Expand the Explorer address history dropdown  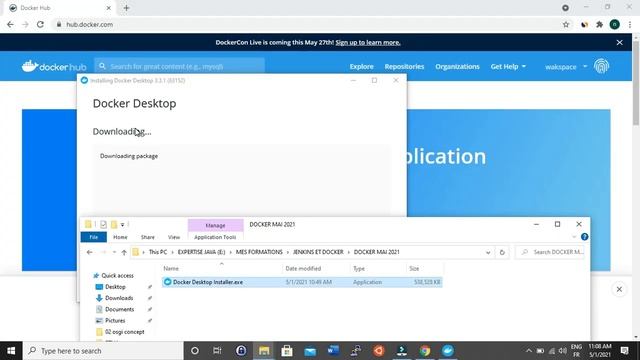pyautogui.click(x=488, y=252)
